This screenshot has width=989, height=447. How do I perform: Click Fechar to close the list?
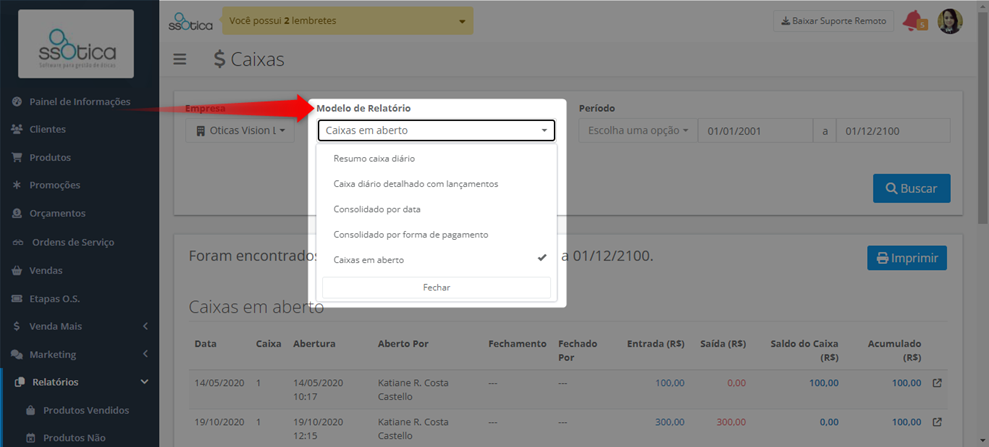point(436,287)
